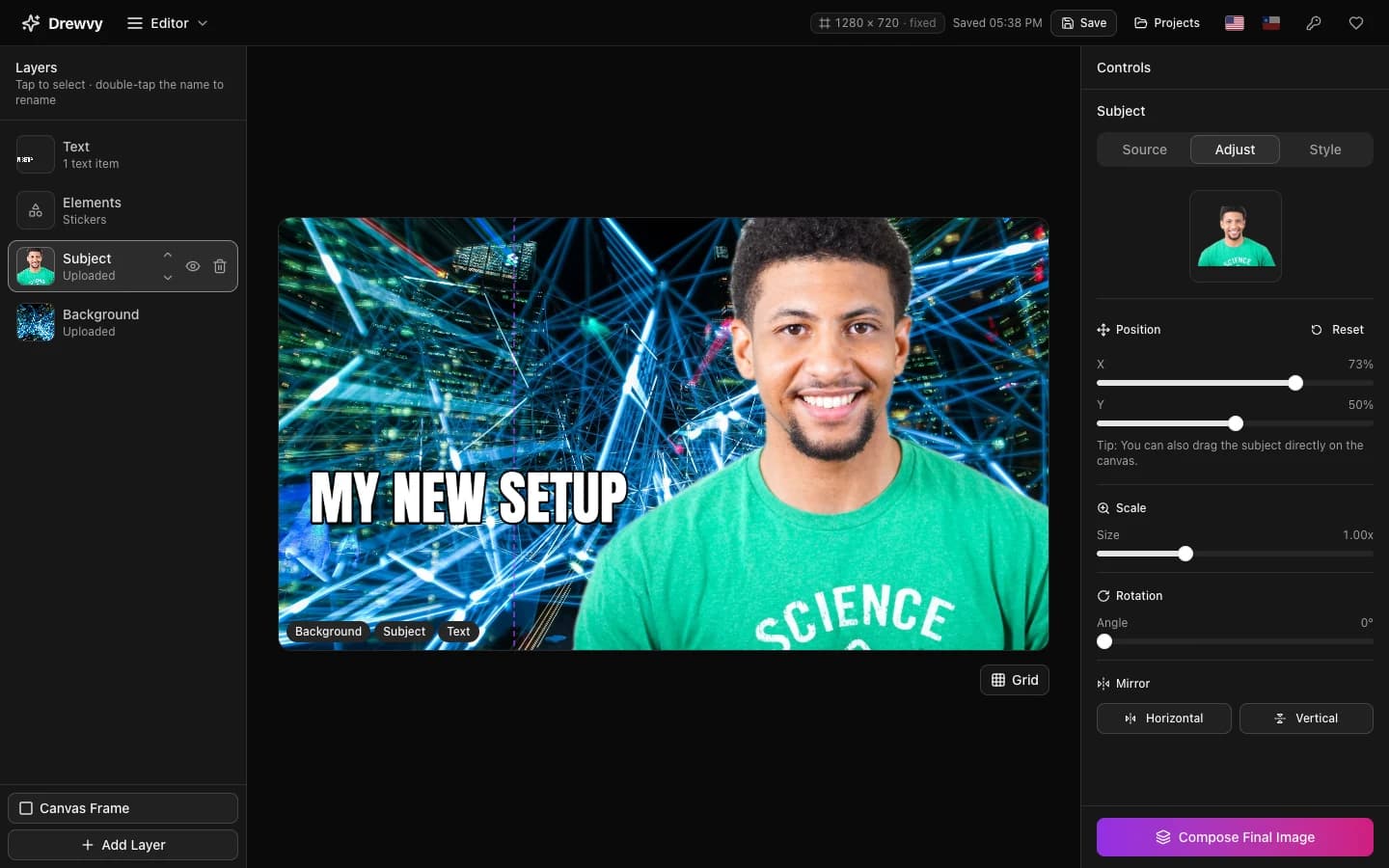Image resolution: width=1389 pixels, height=868 pixels.
Task: Save the project with the Save button
Action: tap(1083, 23)
